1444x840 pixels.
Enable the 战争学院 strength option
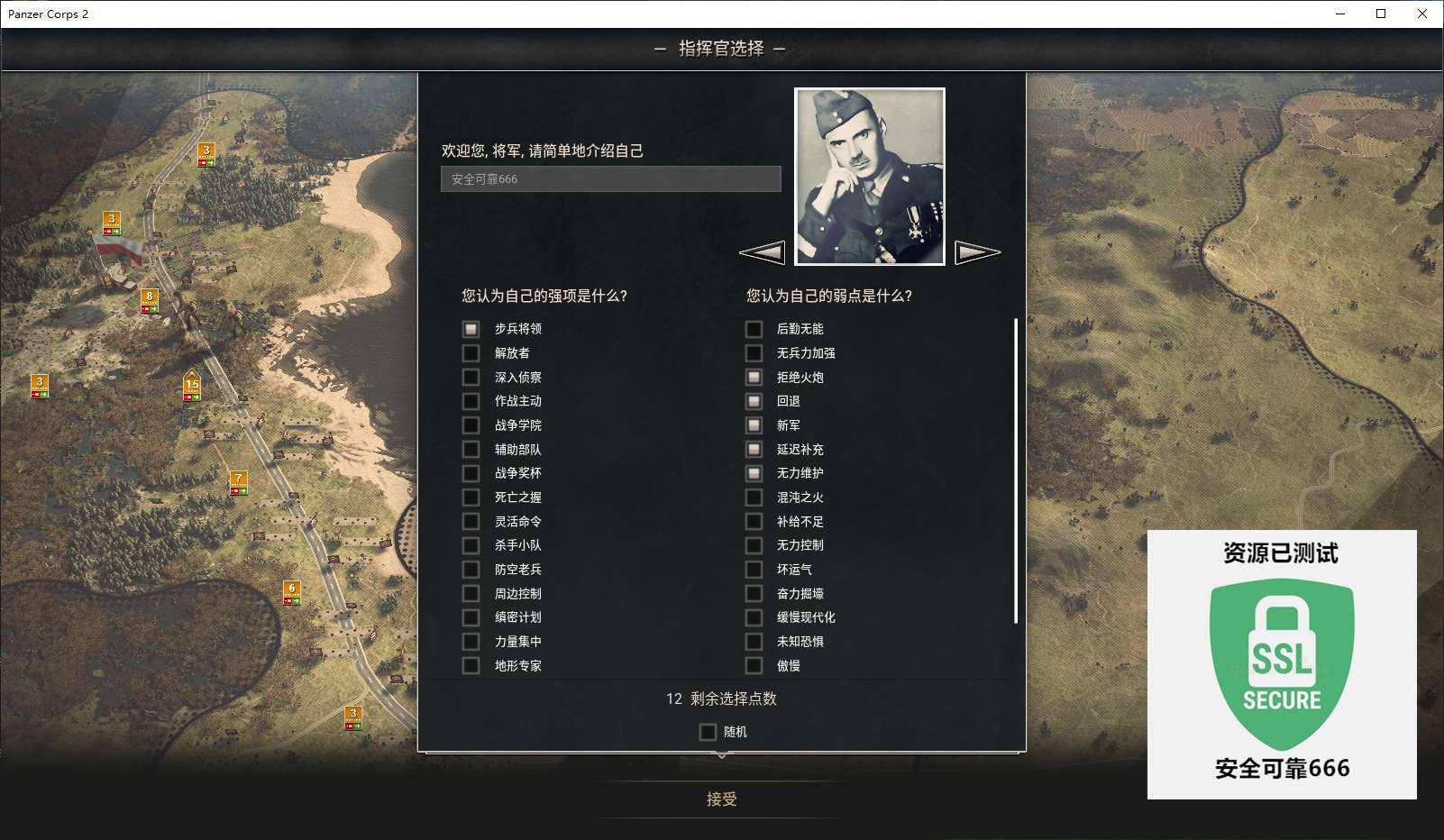click(471, 425)
